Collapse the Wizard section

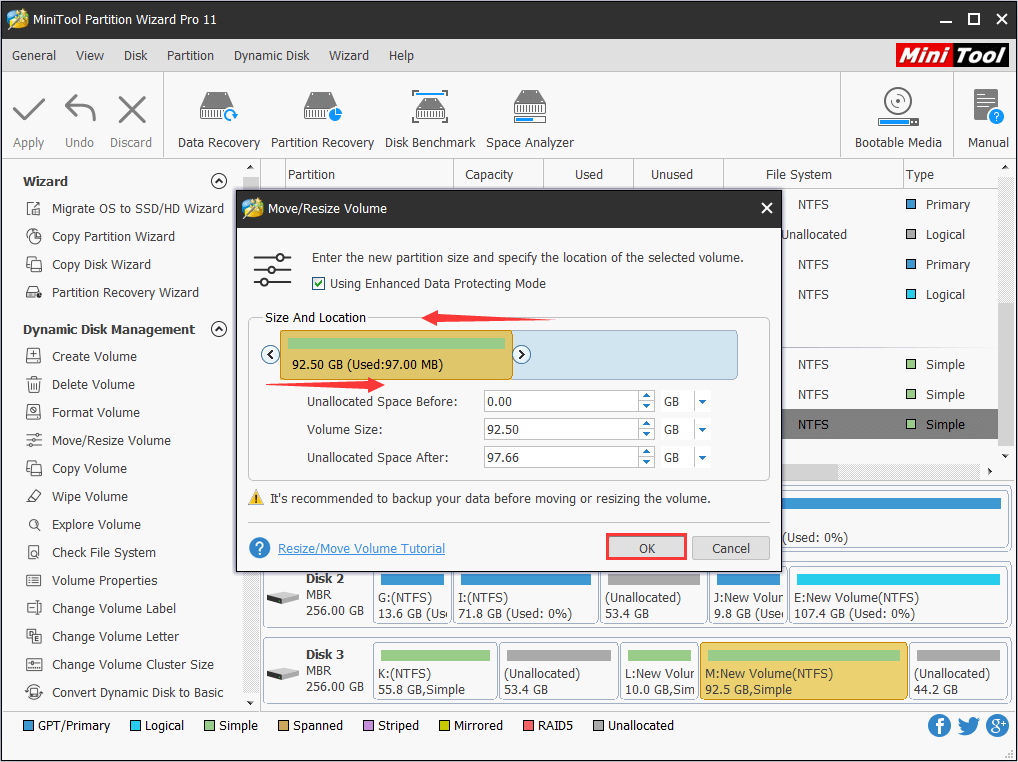[x=219, y=181]
